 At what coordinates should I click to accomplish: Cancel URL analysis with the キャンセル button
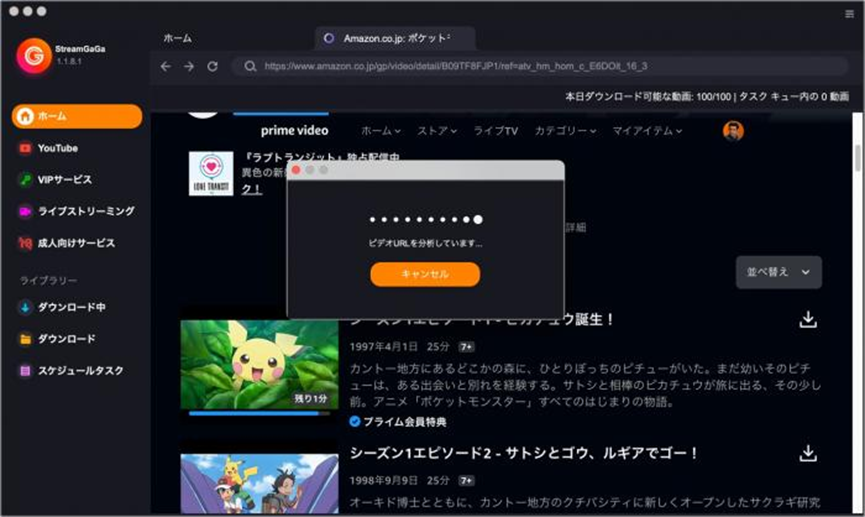pyautogui.click(x=425, y=274)
